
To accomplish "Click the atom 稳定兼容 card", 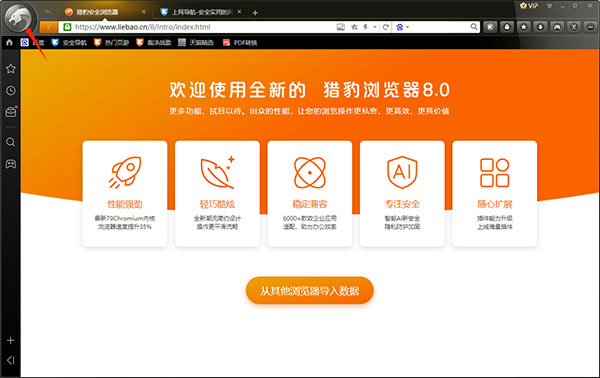I will click(310, 194).
